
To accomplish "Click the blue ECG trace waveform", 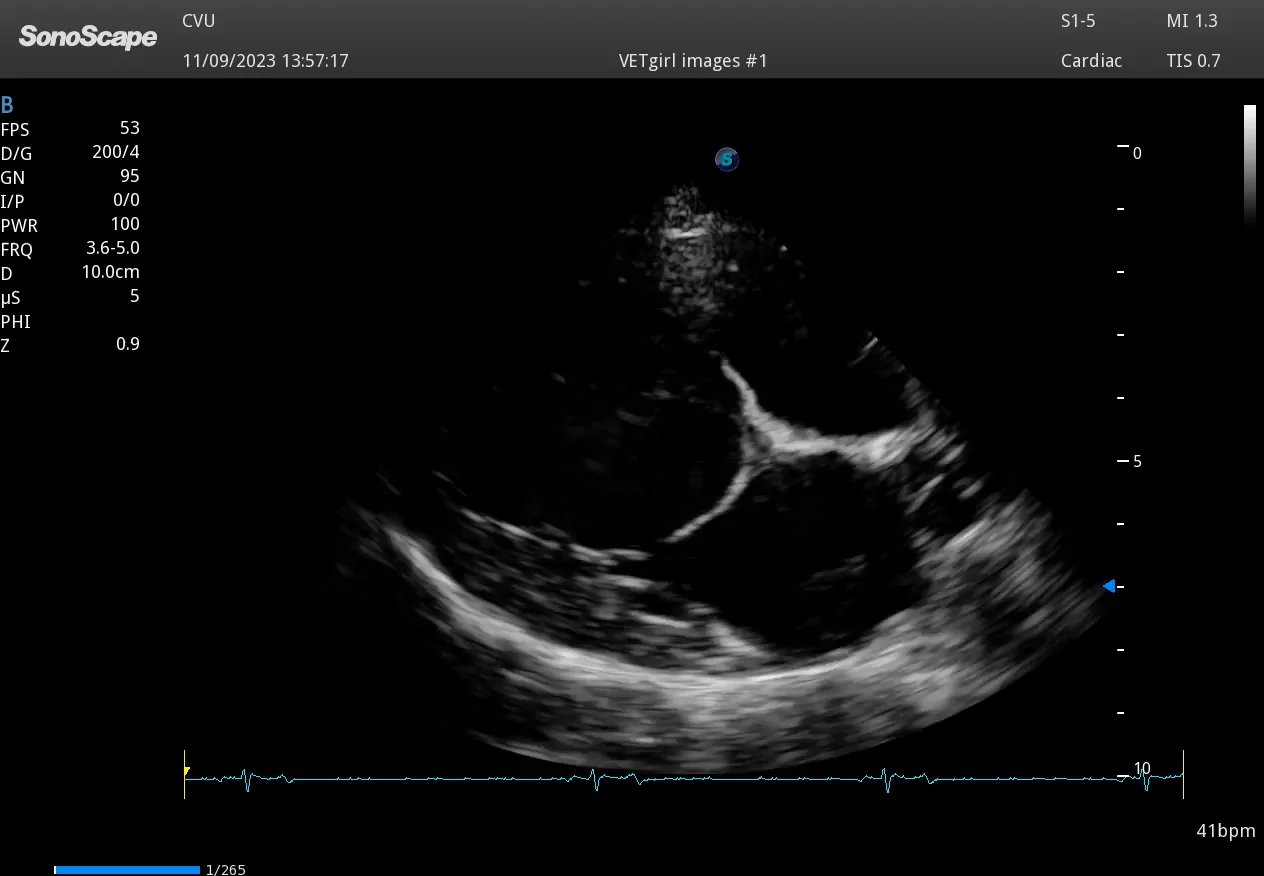I will [x=683, y=778].
